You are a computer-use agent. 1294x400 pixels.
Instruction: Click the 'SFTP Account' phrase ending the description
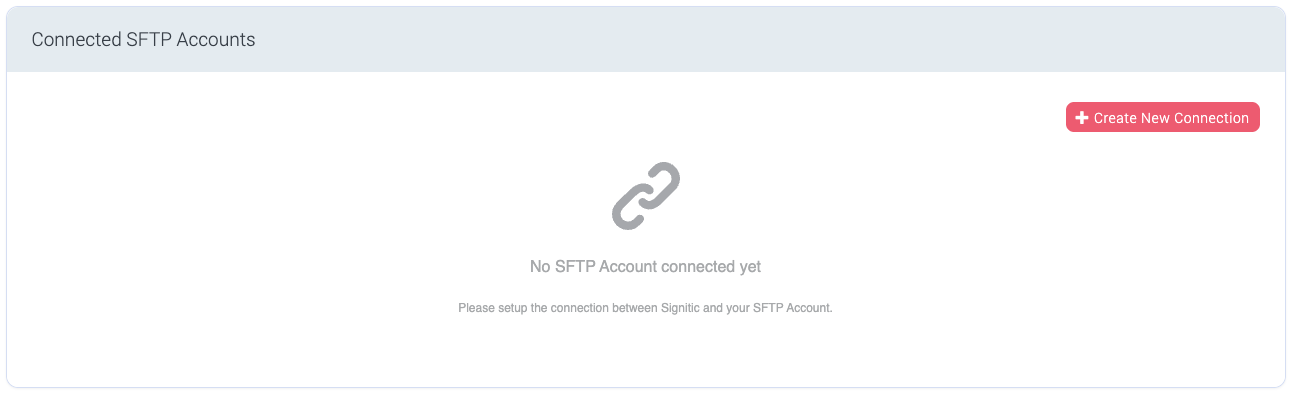793,308
